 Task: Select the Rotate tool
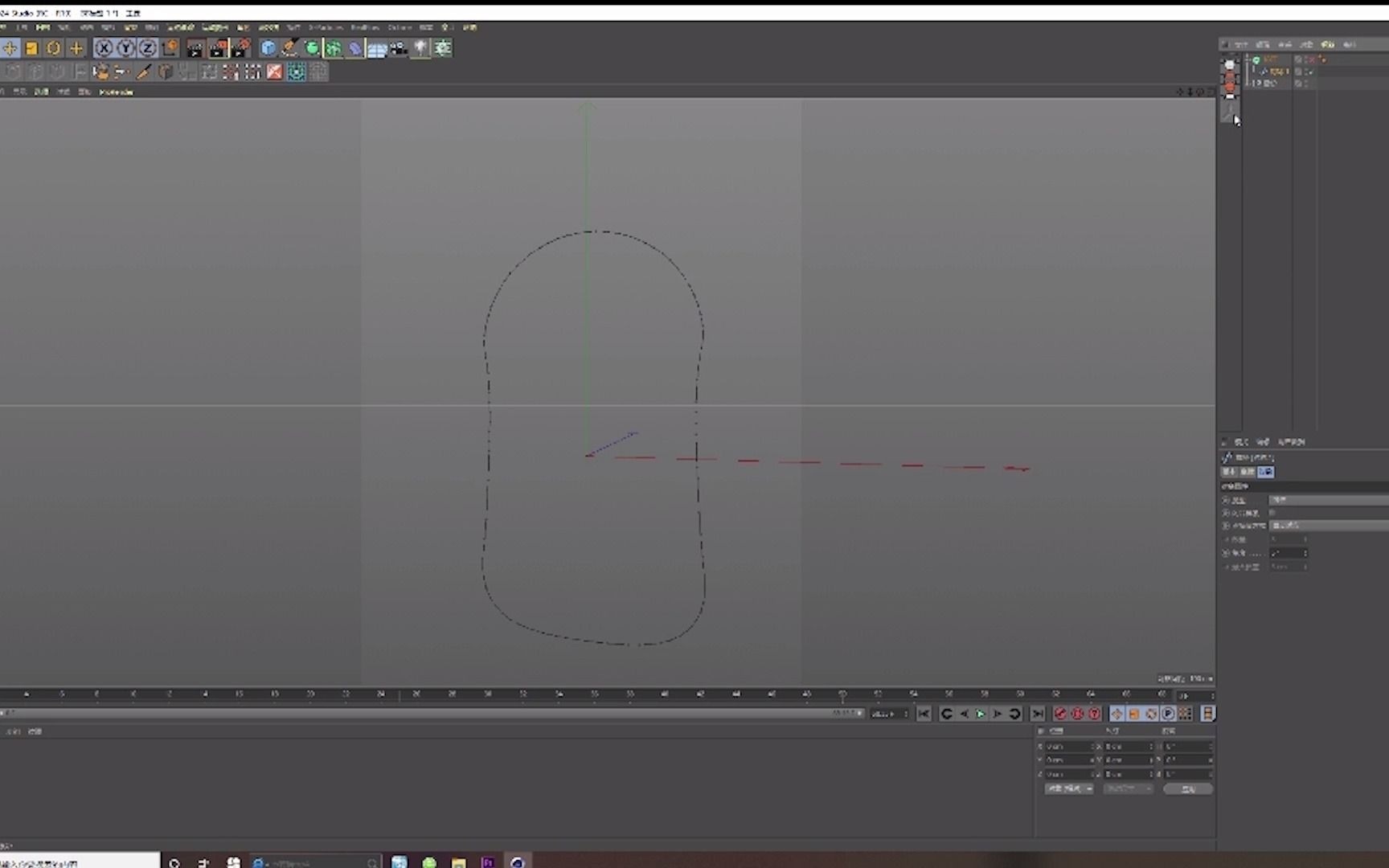click(x=53, y=48)
